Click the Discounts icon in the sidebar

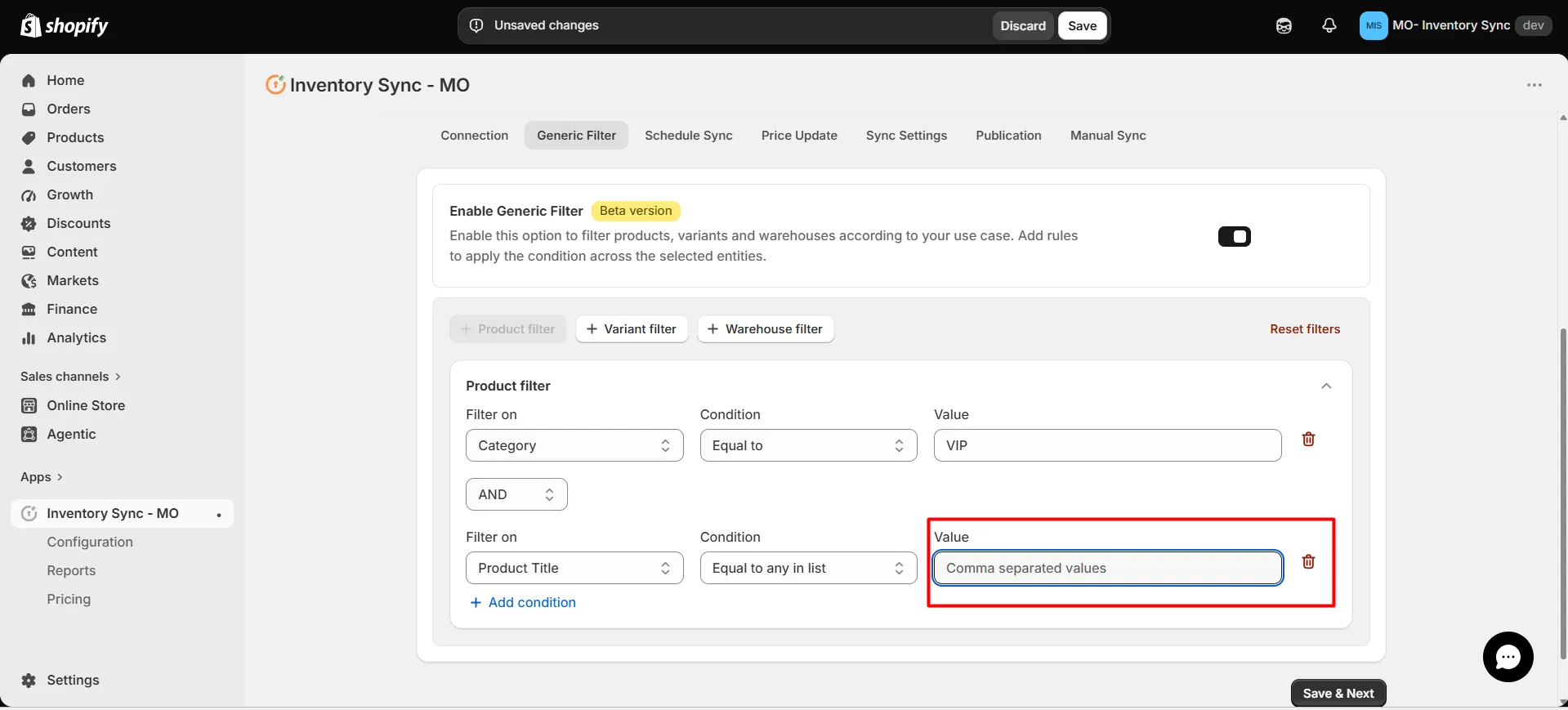(29, 223)
